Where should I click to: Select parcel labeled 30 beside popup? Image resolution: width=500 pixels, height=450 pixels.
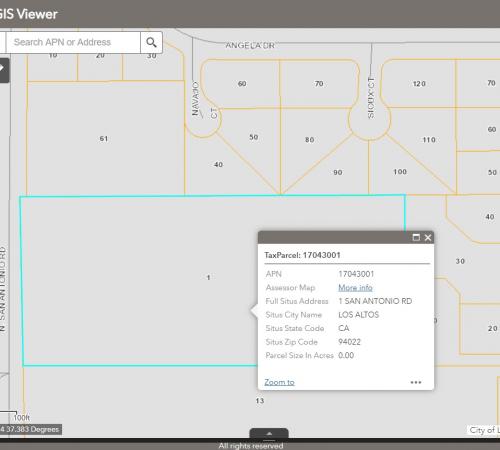460,261
